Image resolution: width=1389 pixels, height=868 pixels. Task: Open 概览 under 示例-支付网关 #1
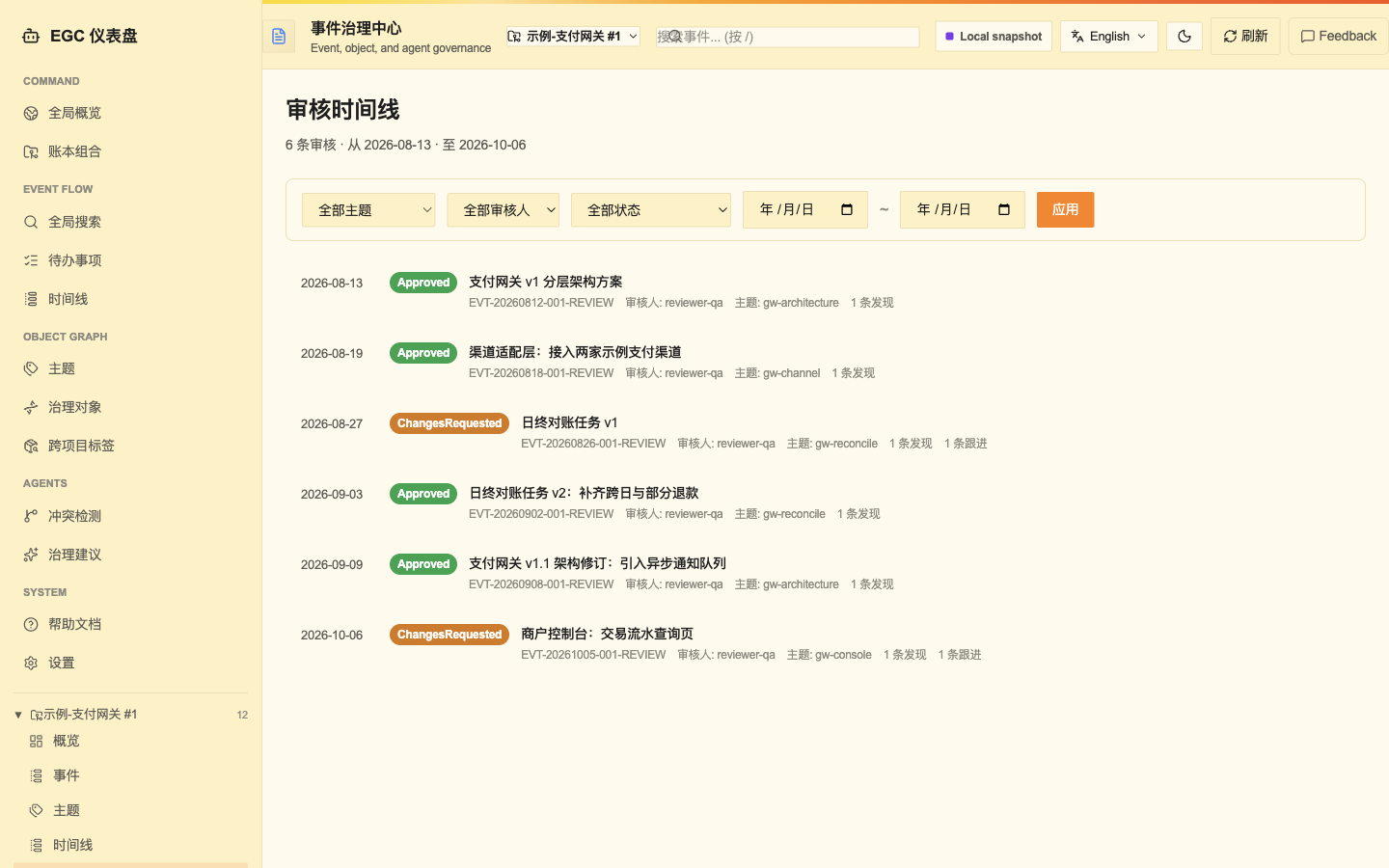coord(130,741)
